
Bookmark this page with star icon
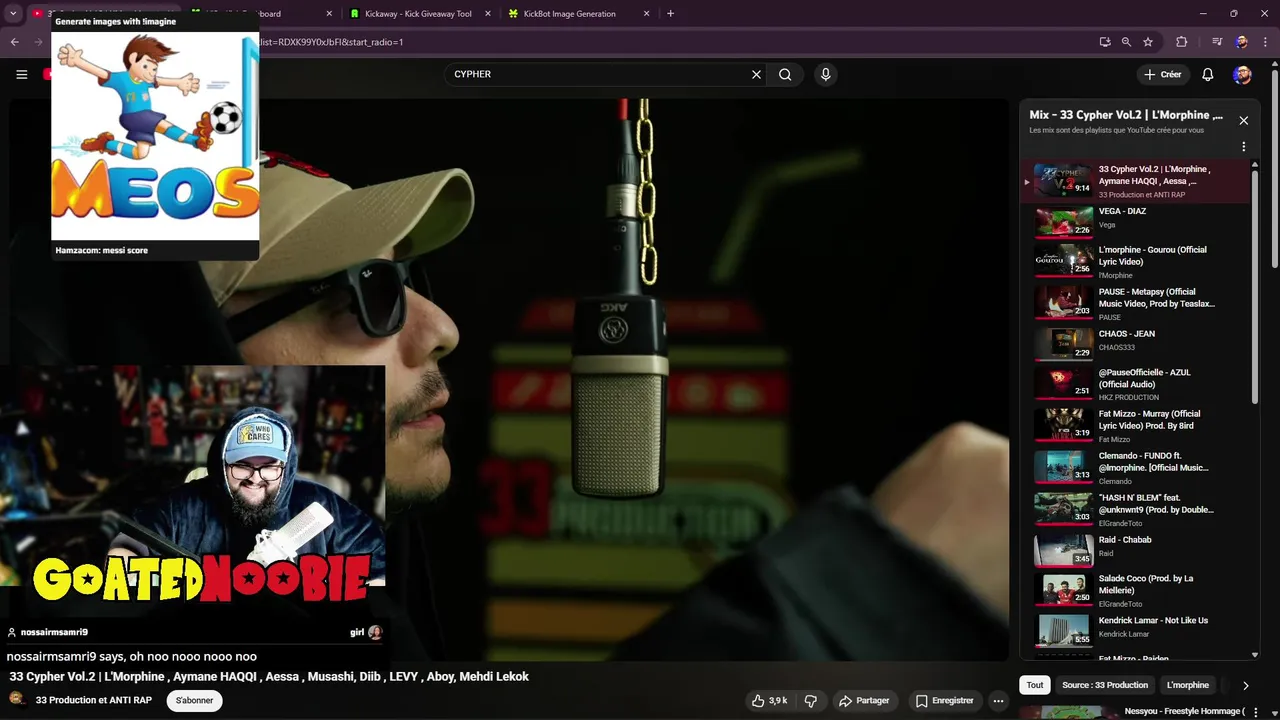1148,42
